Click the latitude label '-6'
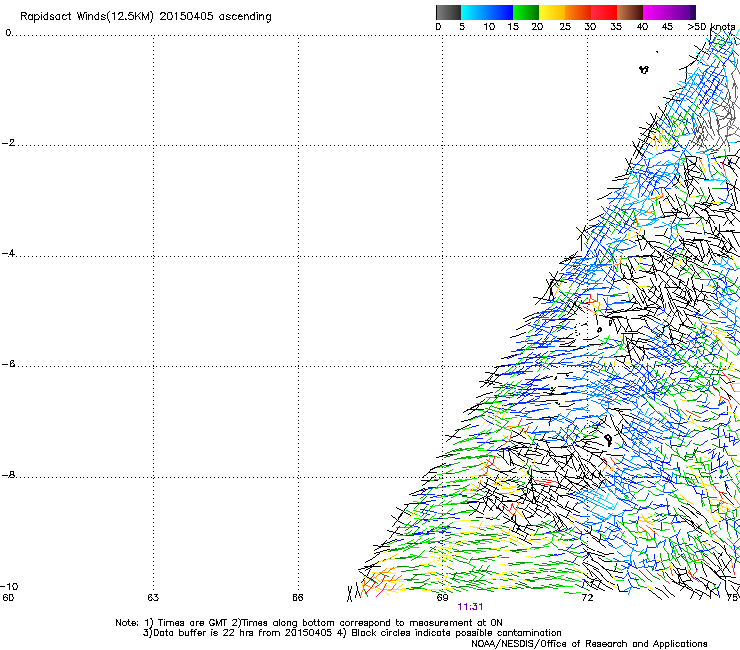This screenshot has height=650, width=740. [x=8, y=364]
